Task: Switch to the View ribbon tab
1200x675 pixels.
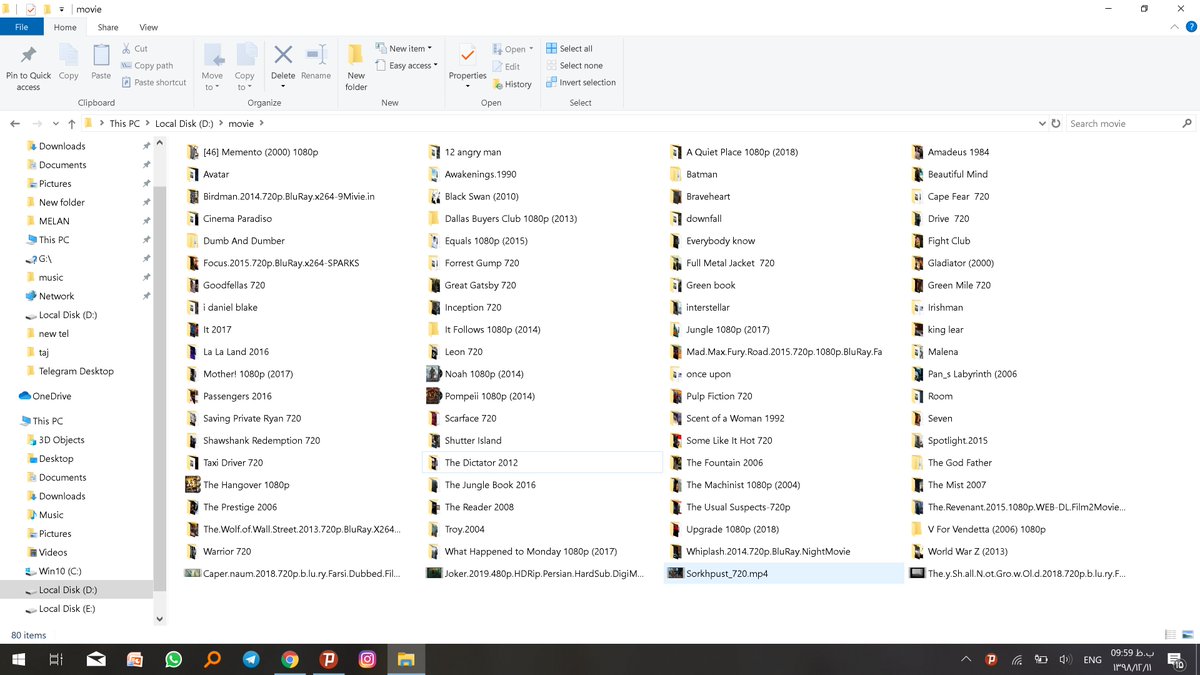Action: click(148, 27)
